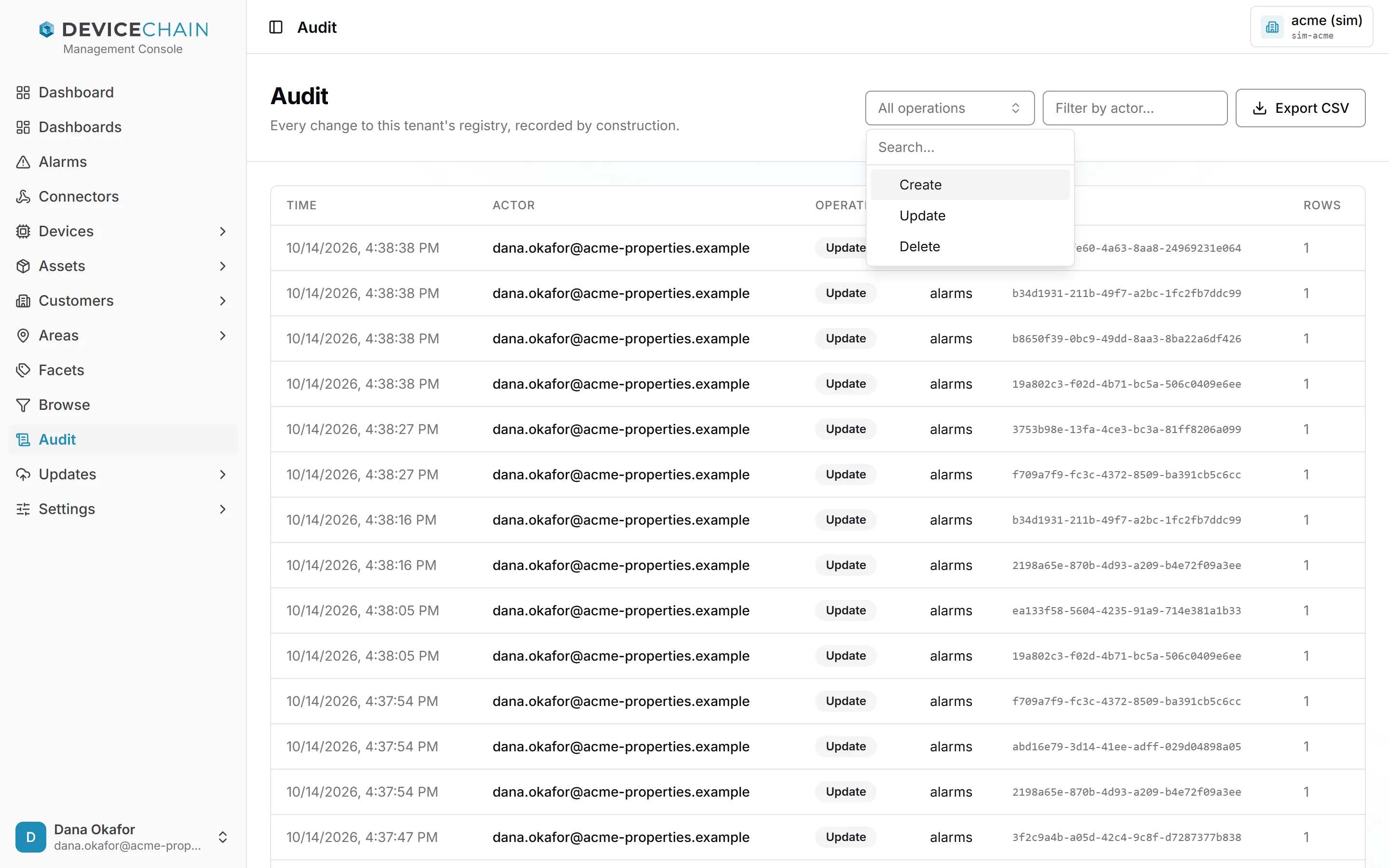Screen dimensions: 1389x868
Task: Expand the Settings submenu chevron
Action: coord(223,509)
